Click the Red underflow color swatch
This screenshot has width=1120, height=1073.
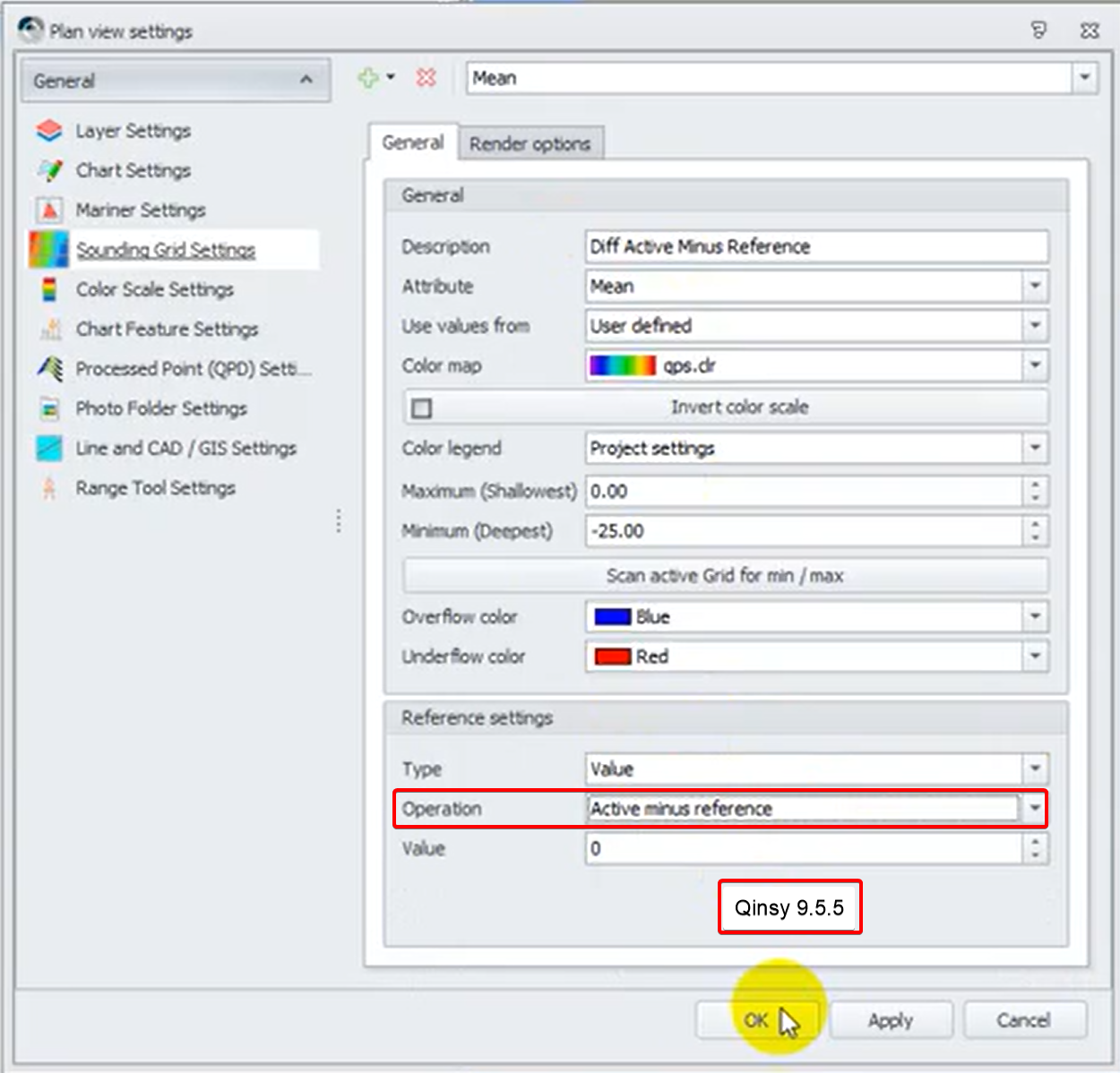click(x=613, y=657)
